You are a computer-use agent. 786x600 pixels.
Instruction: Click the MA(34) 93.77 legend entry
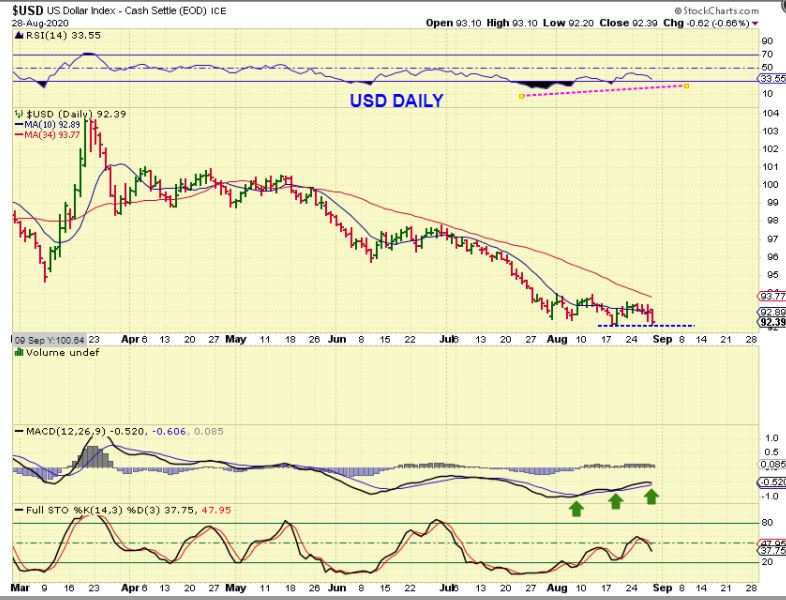48,134
